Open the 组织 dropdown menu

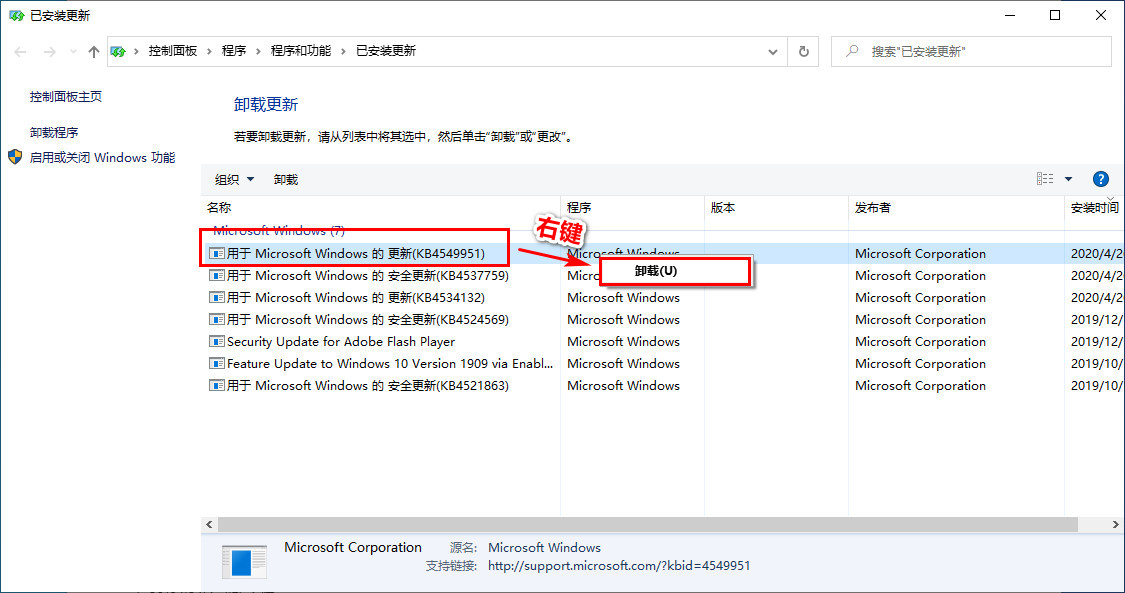click(235, 179)
